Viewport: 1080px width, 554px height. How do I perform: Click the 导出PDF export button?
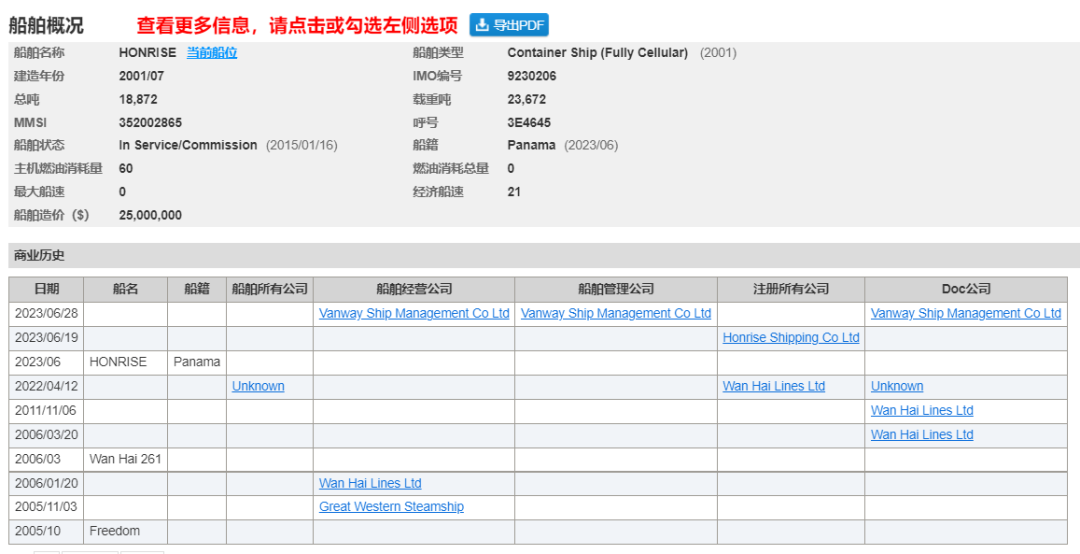tap(509, 25)
